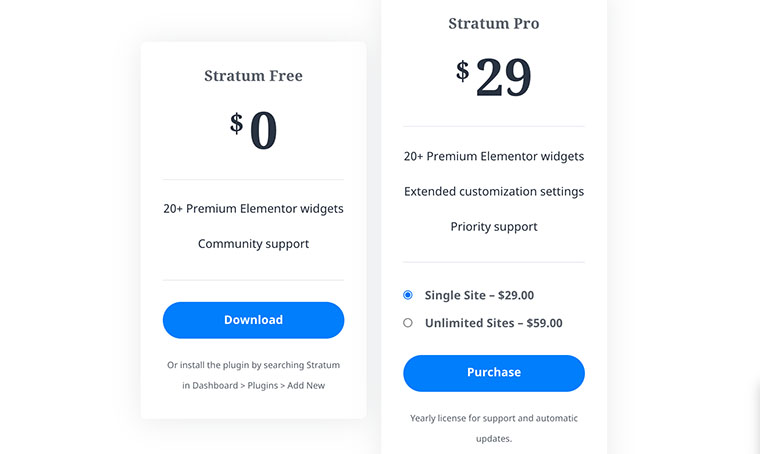Click 'Extended customization settings' feature text

point(493,191)
